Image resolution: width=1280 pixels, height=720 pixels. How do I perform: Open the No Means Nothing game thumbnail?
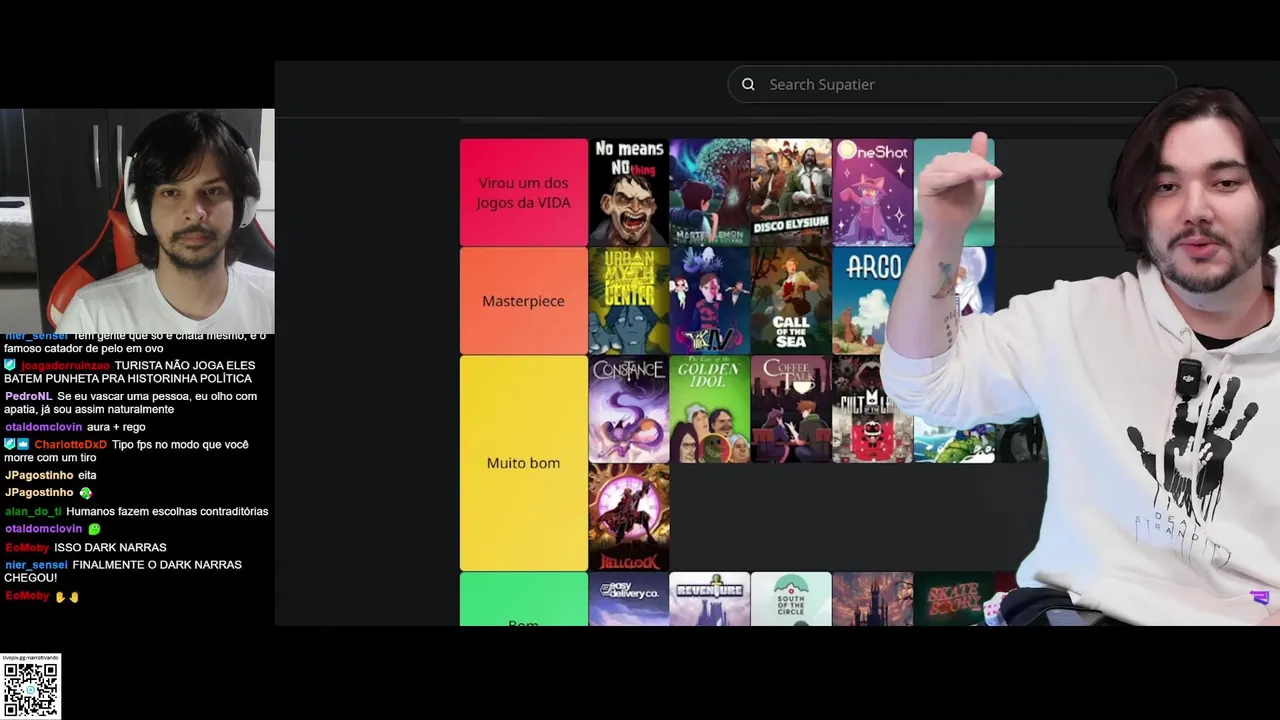coord(629,192)
